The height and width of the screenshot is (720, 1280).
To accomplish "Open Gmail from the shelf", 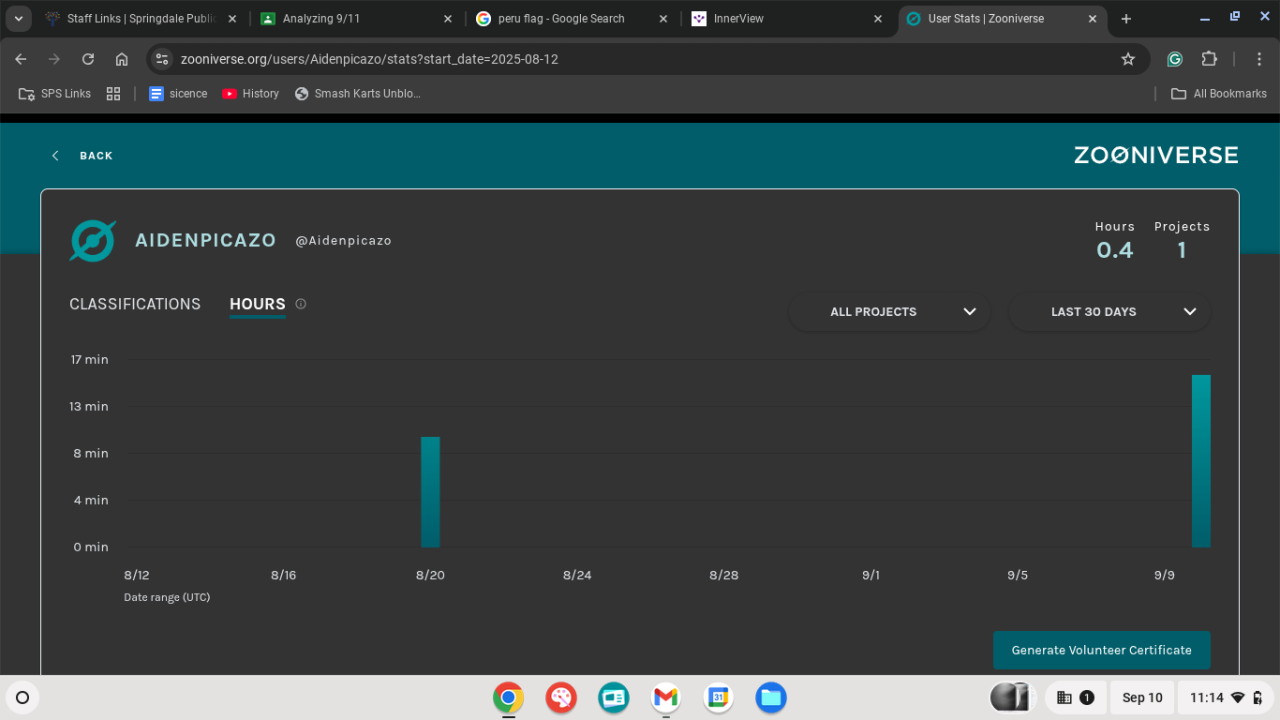I will [x=665, y=697].
